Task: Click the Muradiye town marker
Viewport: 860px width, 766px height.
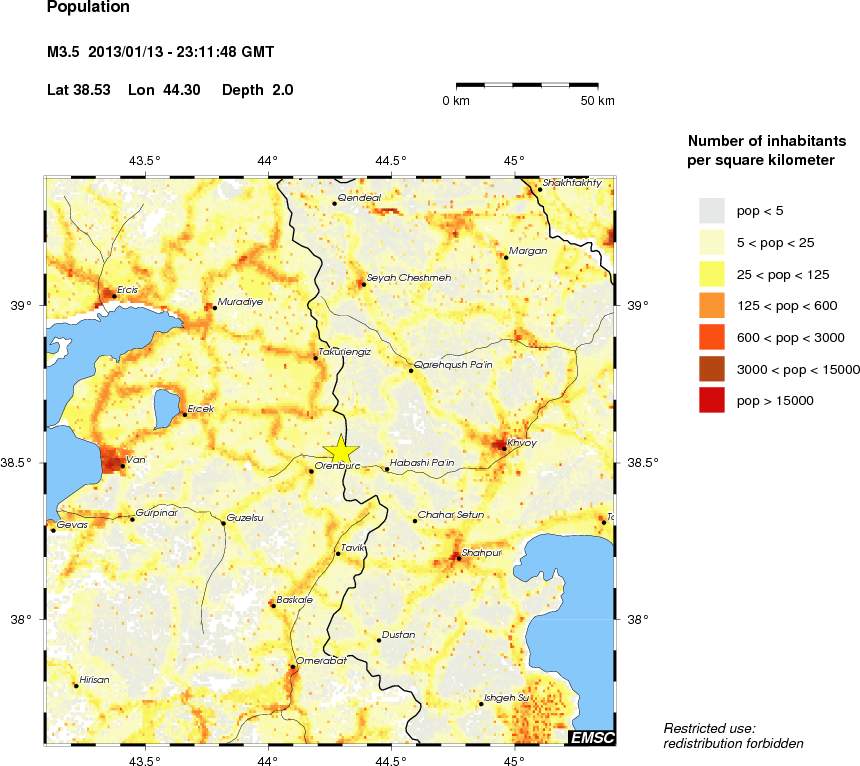Action: coord(214,308)
